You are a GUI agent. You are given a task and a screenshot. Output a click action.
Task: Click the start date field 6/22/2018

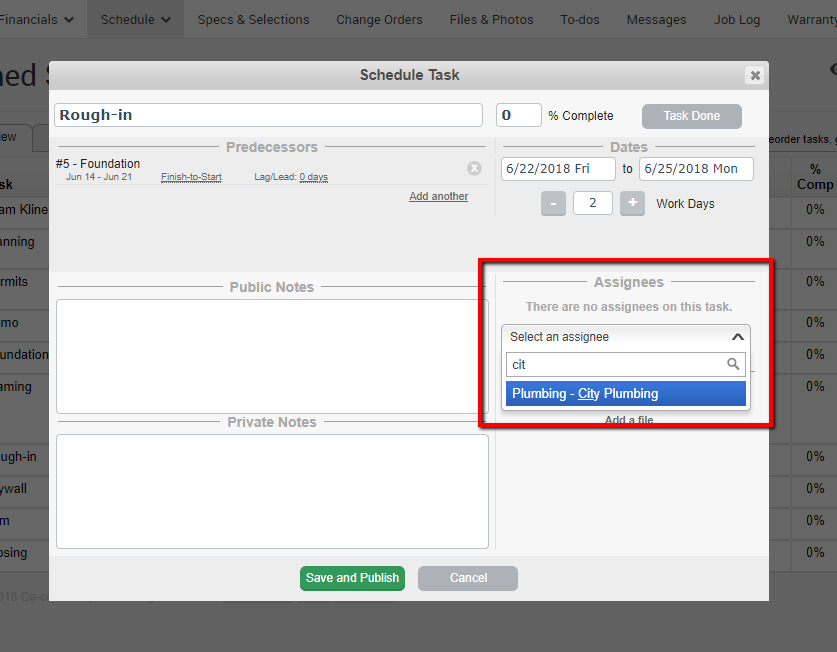(x=557, y=169)
